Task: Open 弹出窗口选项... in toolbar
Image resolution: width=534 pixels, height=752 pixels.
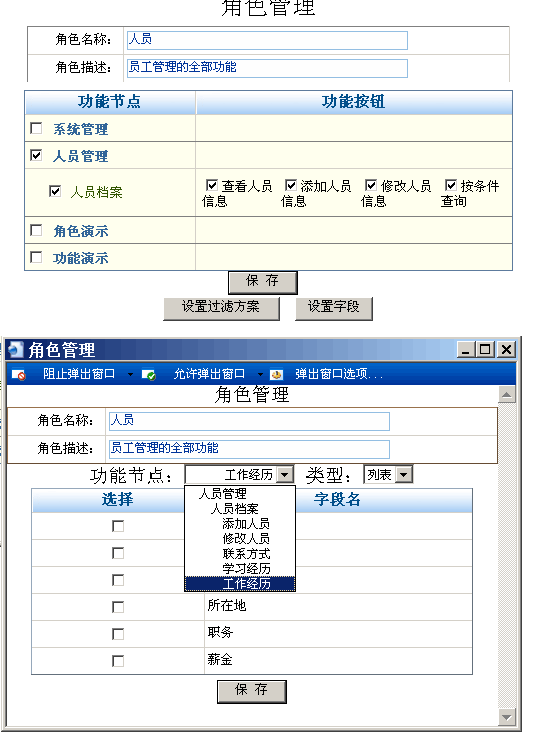Action: point(339,374)
